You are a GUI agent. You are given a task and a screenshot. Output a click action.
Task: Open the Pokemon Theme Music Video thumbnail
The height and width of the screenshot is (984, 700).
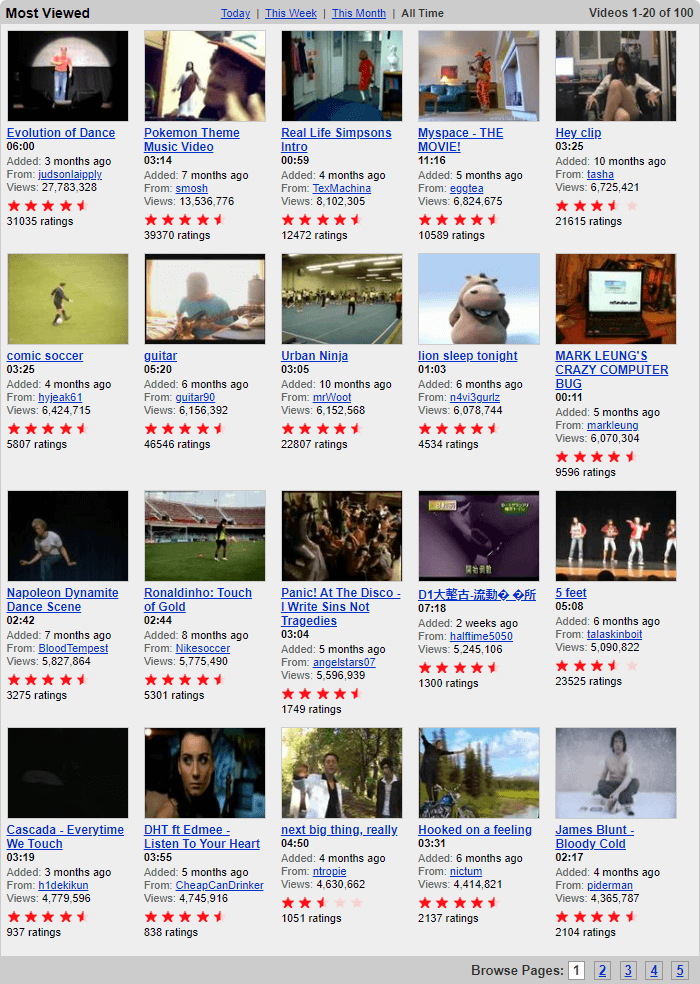click(x=205, y=76)
